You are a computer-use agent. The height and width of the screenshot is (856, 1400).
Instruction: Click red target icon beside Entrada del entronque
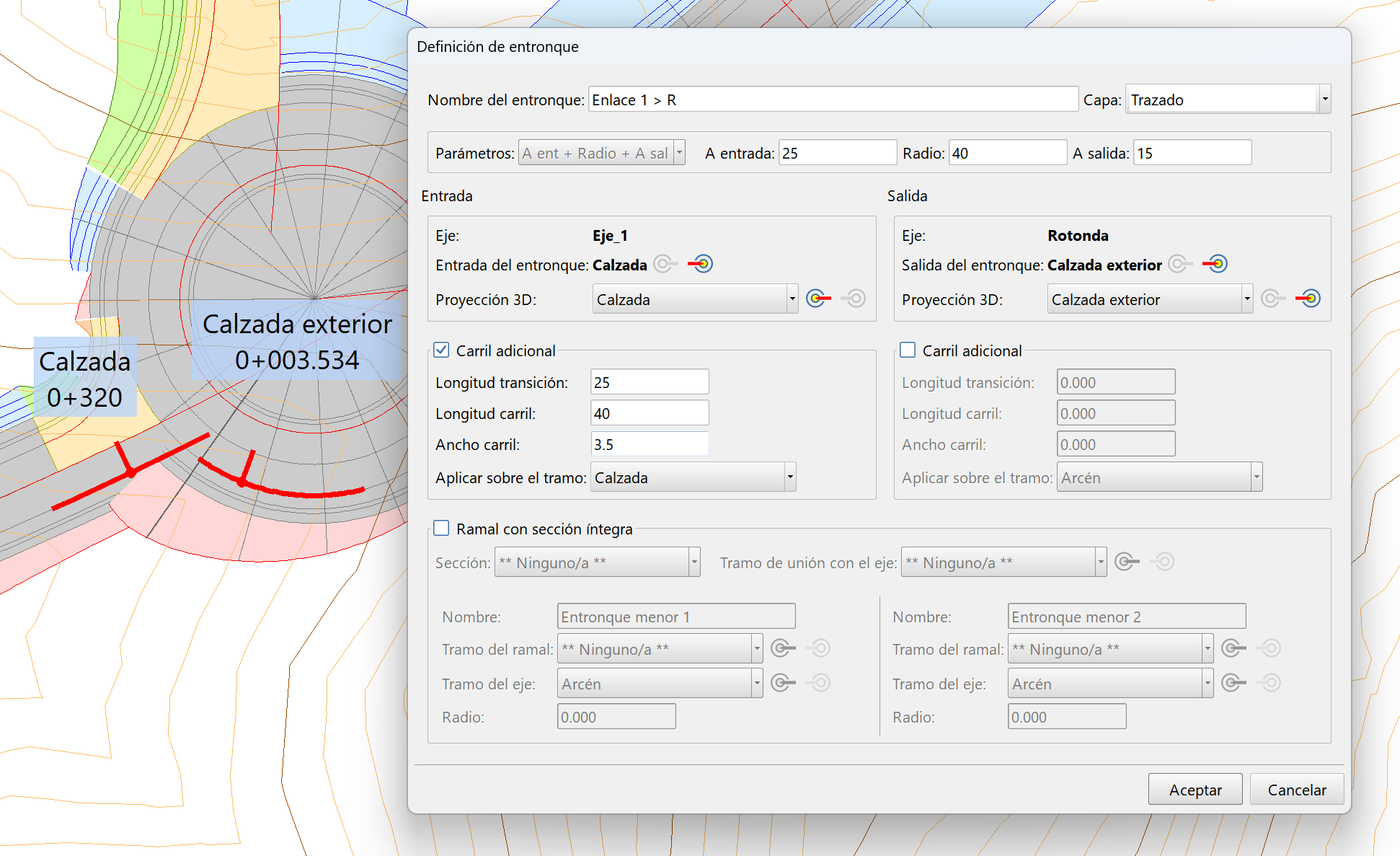tap(701, 264)
